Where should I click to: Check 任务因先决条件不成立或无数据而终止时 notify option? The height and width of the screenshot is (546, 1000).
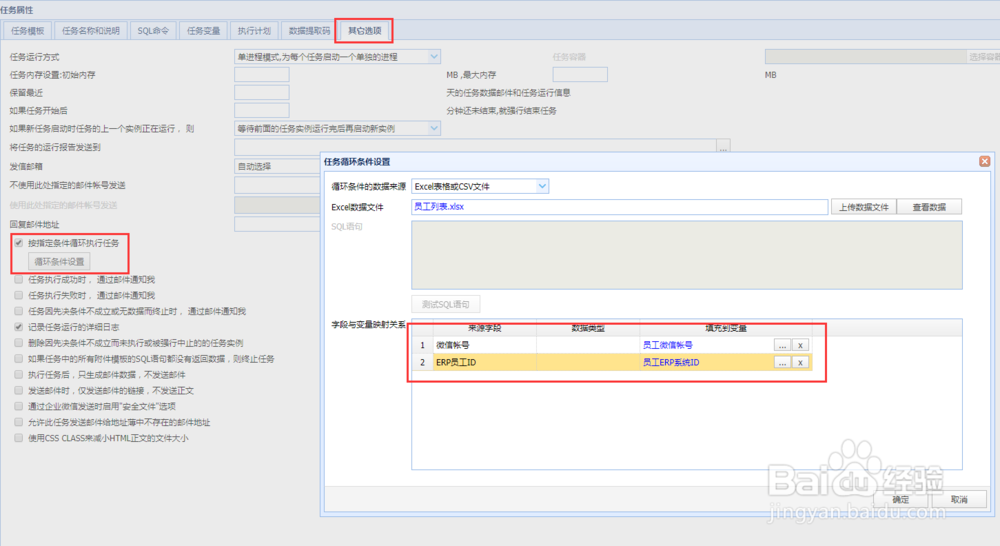(19, 311)
